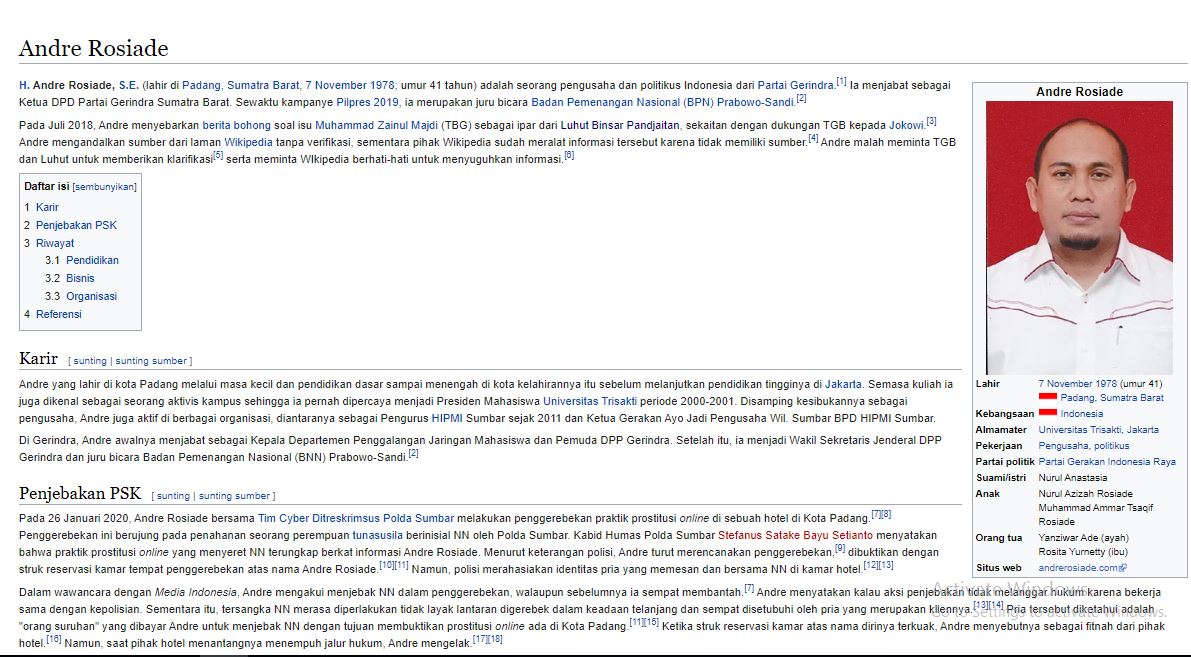Jump to Karir in the contents list
1191x657 pixels.
click(47, 207)
